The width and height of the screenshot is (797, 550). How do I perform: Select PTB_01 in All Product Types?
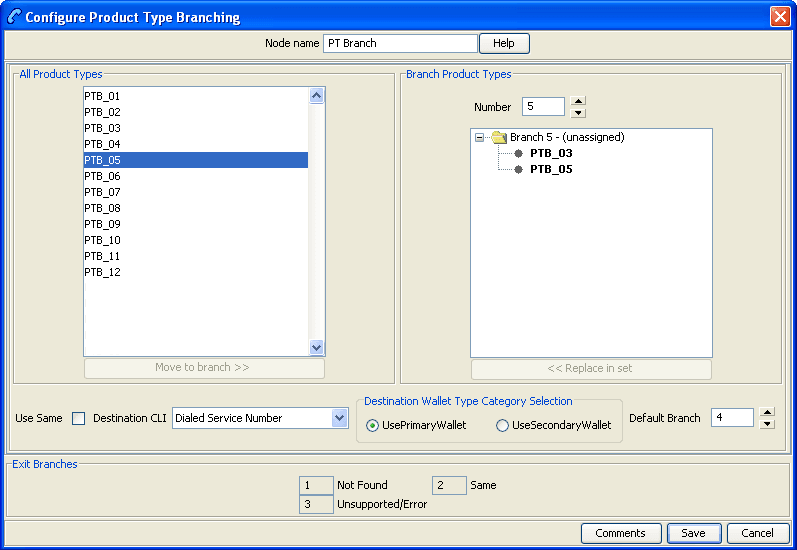click(x=196, y=96)
